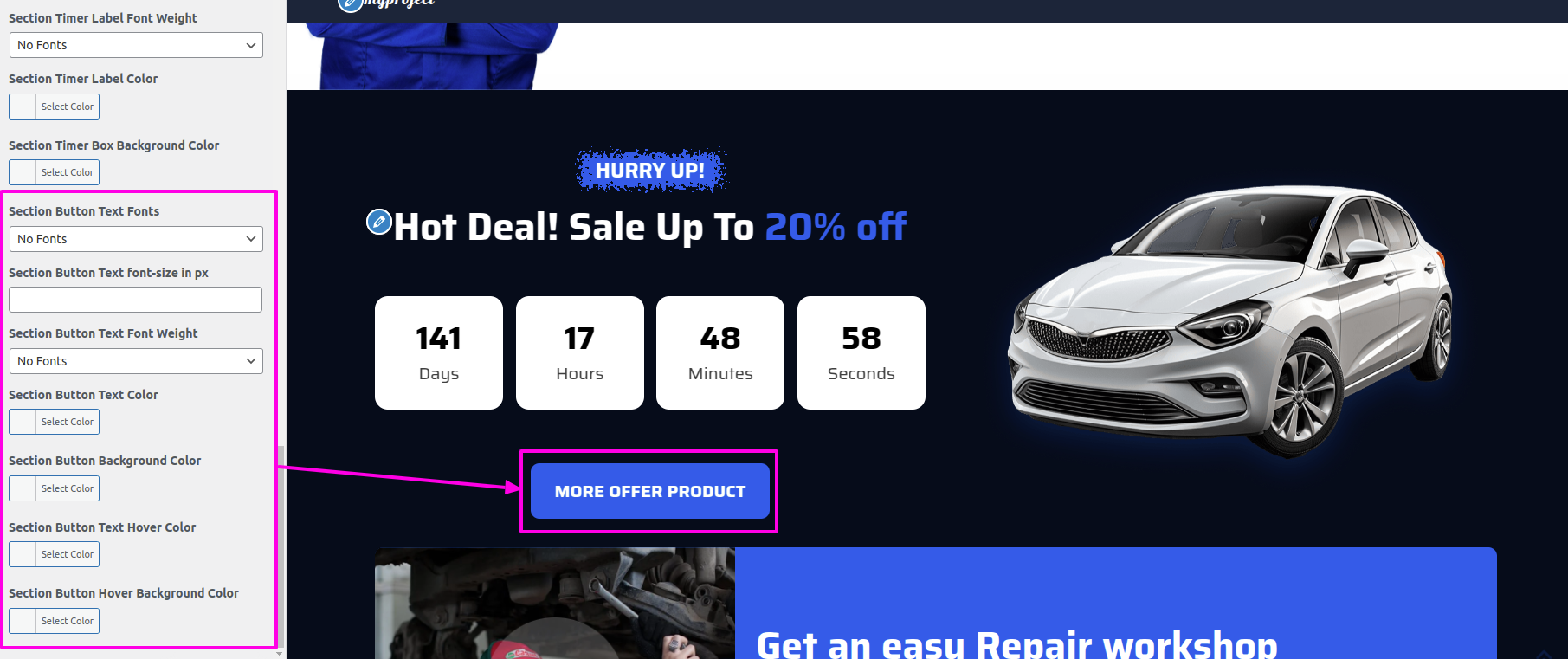1568x659 pixels.
Task: Choose Section Button Background Color
Action: [54, 488]
